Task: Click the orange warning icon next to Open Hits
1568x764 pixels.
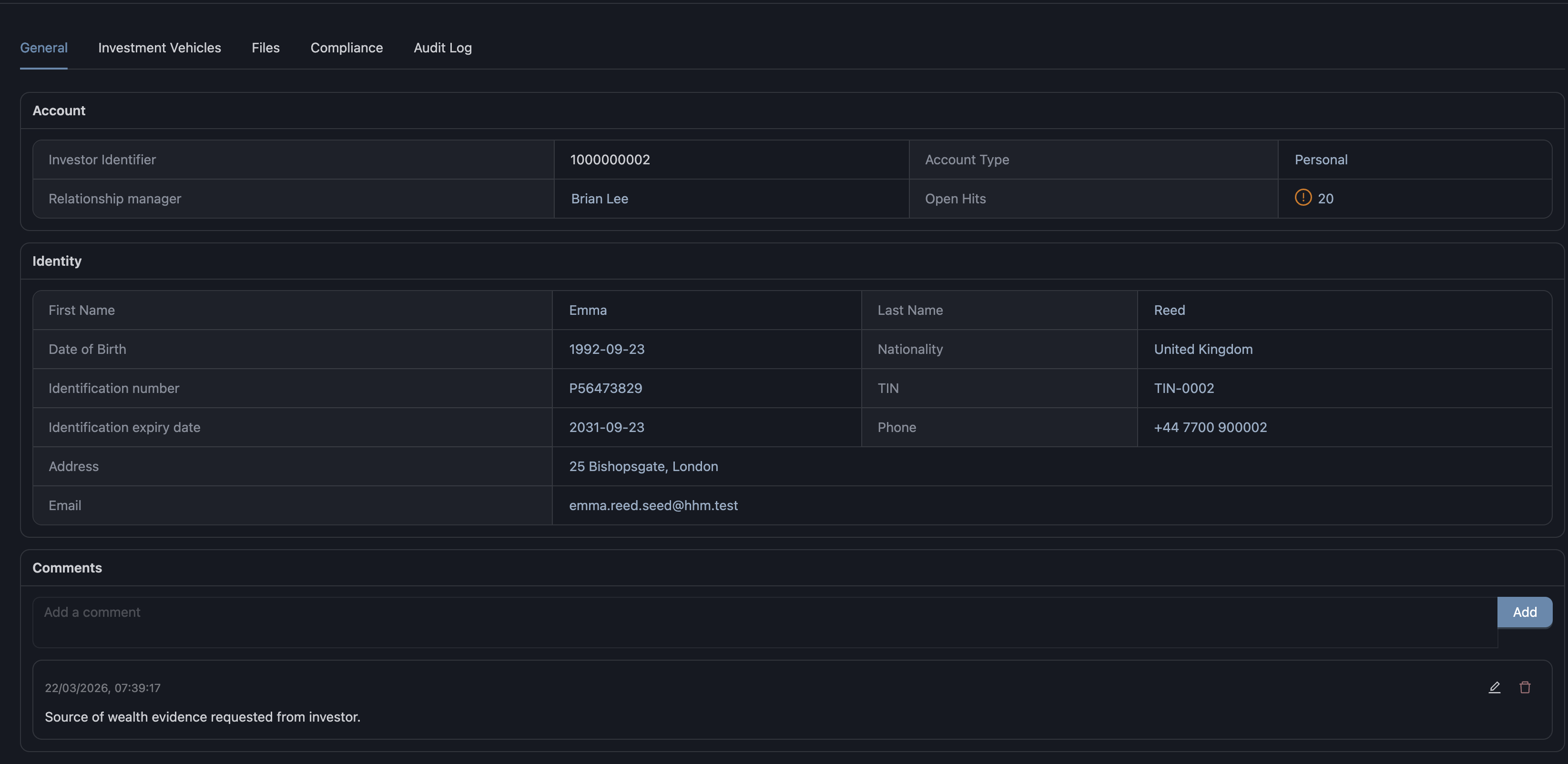Action: click(x=1303, y=198)
